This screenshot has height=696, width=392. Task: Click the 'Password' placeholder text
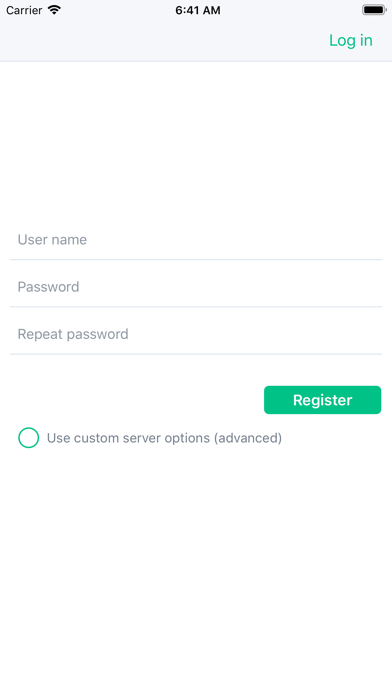coord(48,287)
